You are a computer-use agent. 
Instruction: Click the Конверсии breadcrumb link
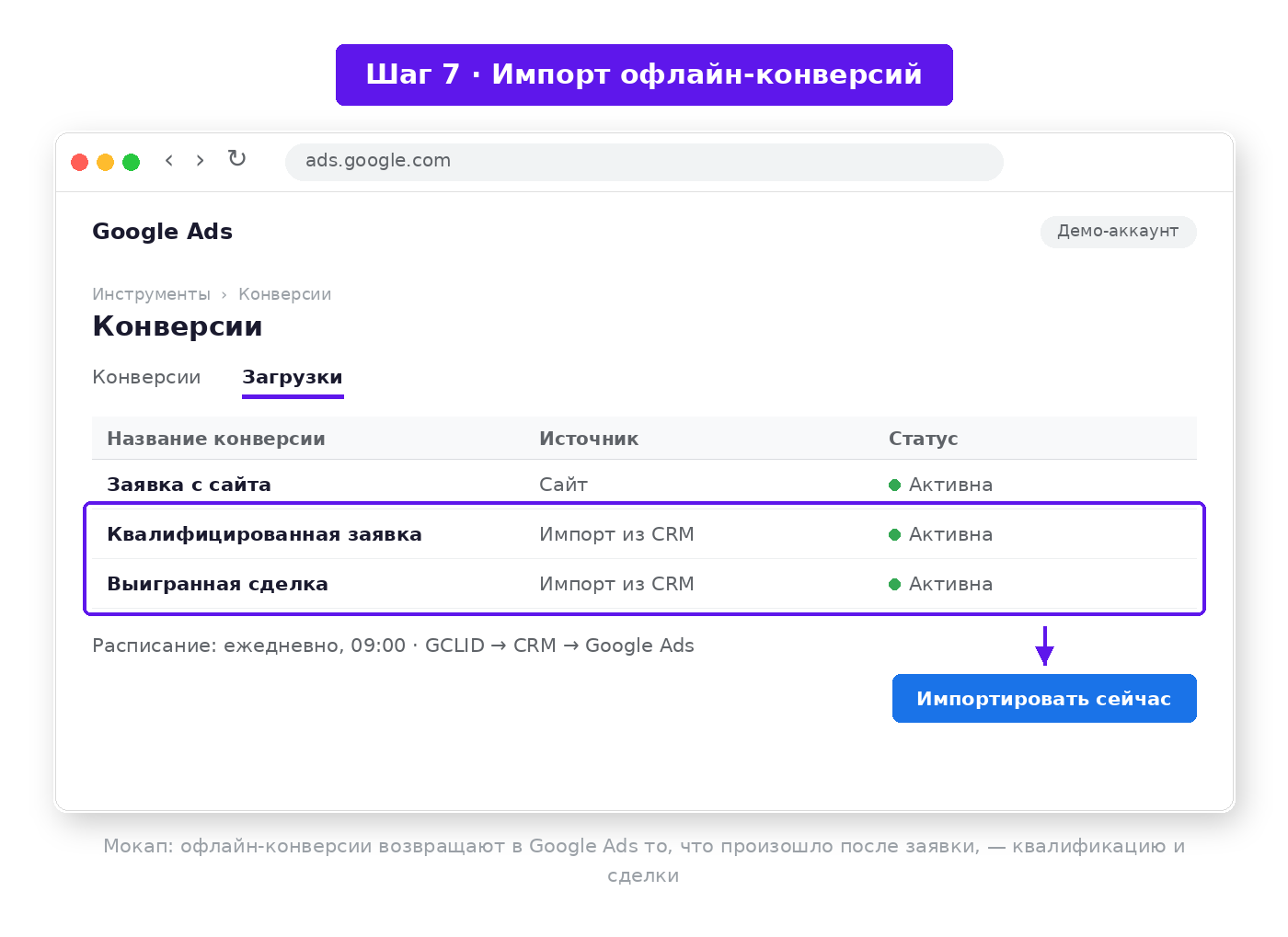click(284, 294)
